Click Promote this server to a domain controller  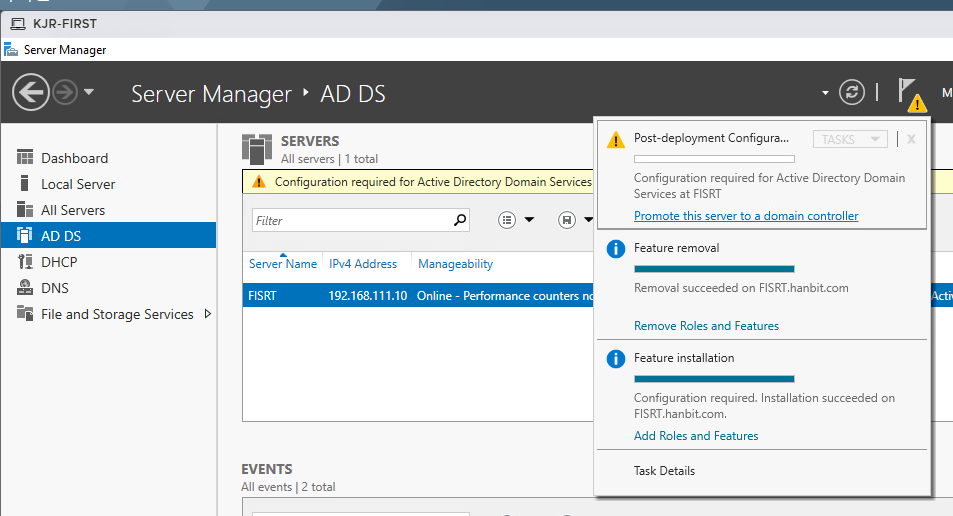pyautogui.click(x=746, y=216)
